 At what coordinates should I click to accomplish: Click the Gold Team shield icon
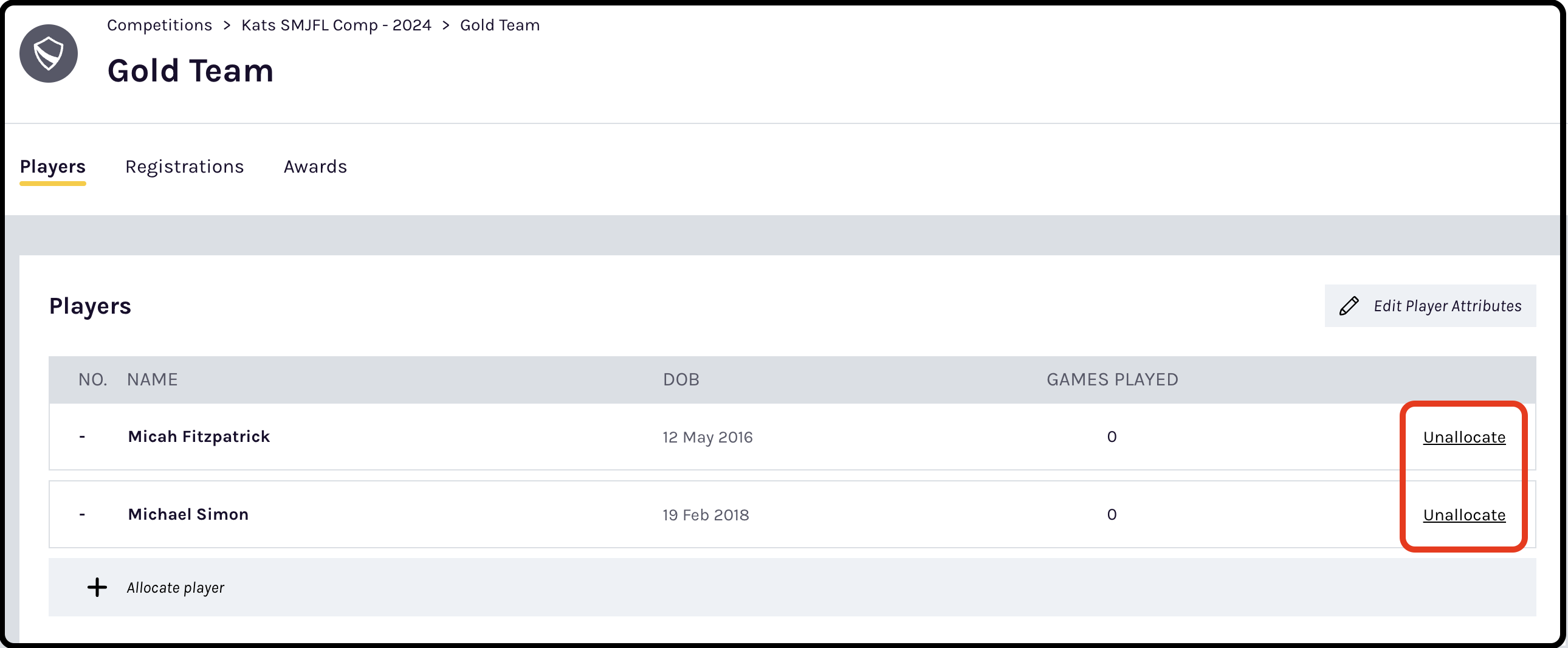pos(49,53)
